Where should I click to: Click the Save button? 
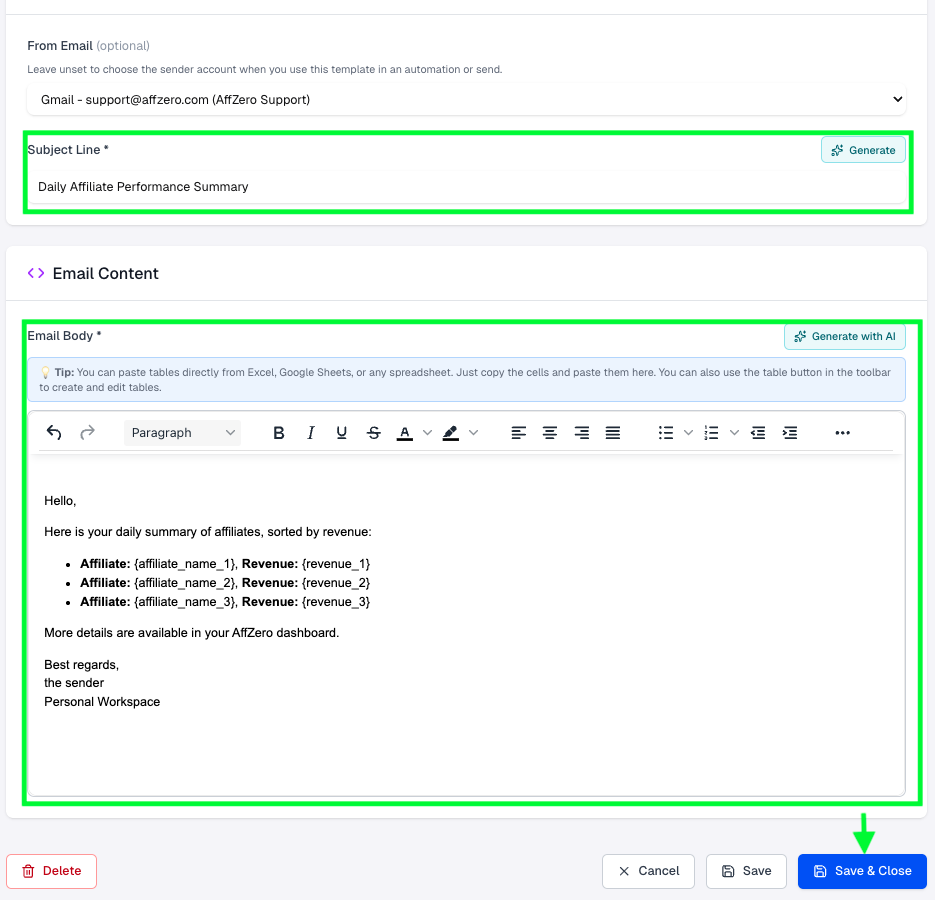click(x=747, y=871)
